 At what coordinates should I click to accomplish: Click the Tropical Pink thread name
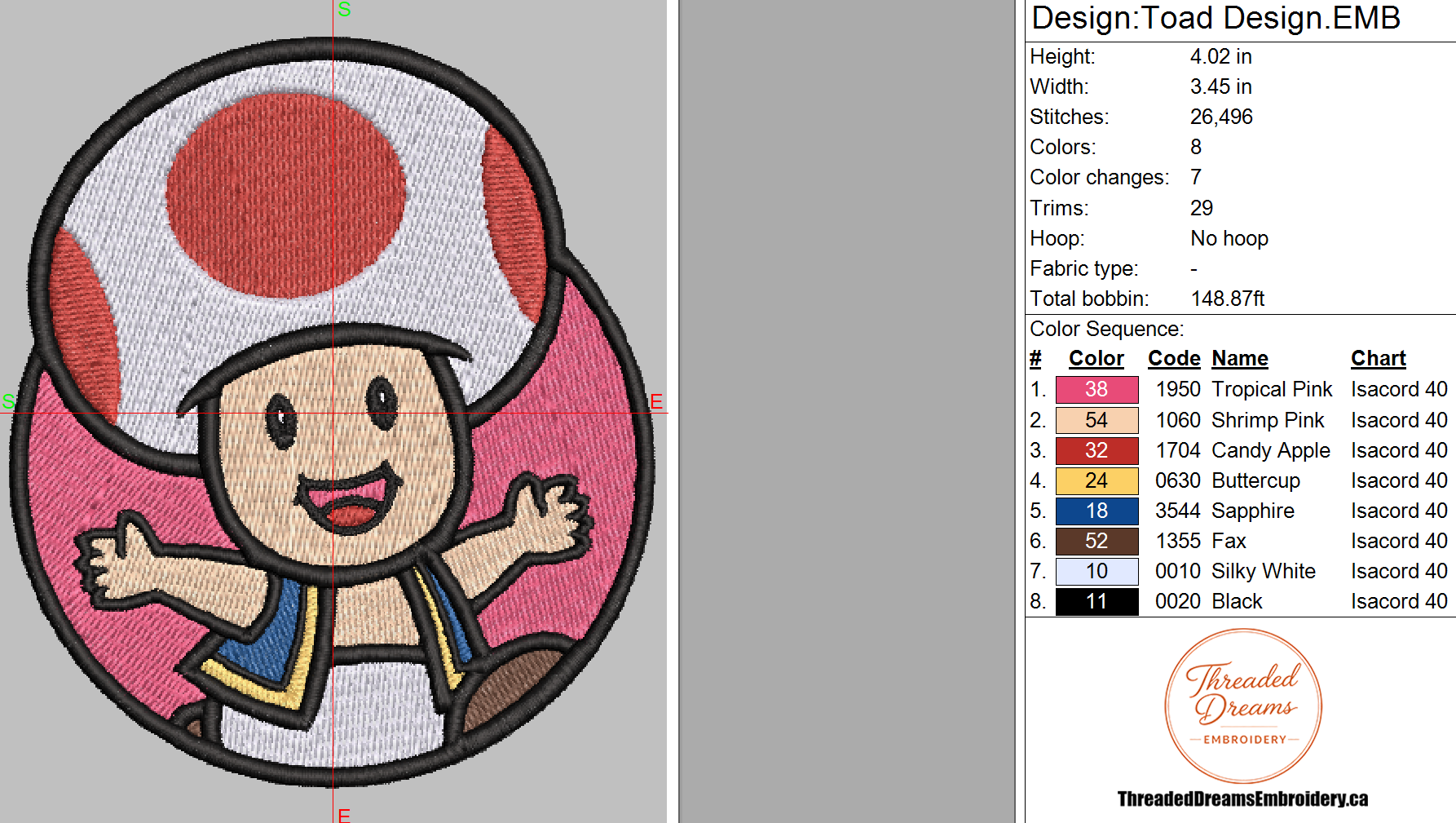(x=1272, y=390)
